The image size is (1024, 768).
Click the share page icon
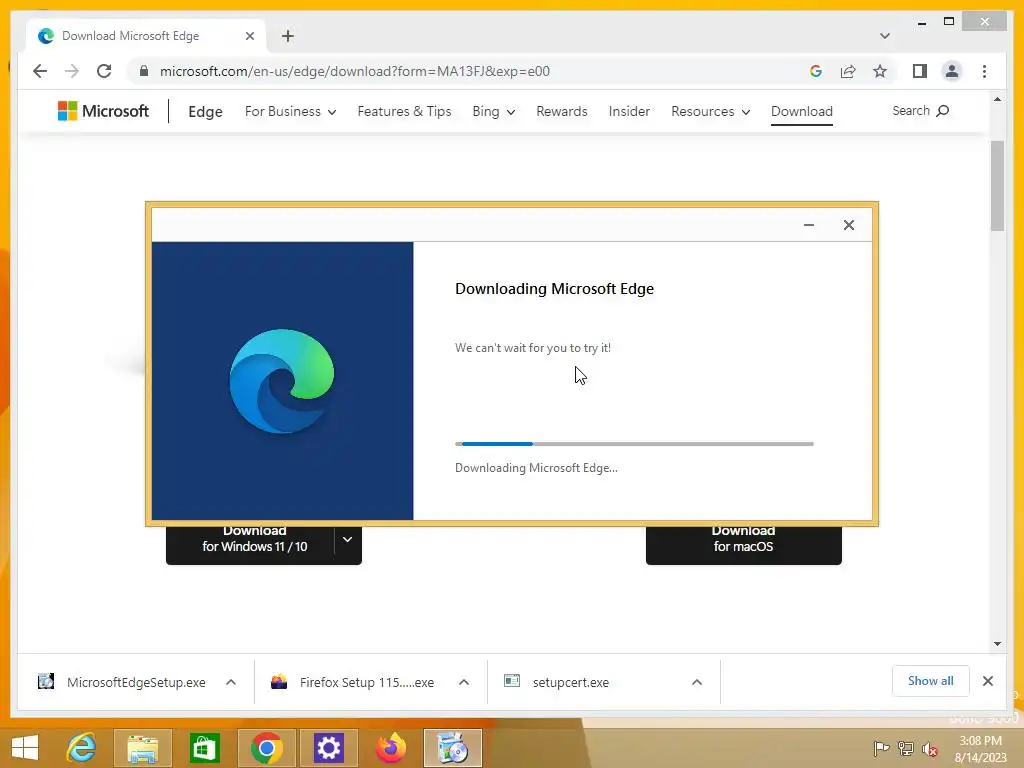click(x=848, y=71)
